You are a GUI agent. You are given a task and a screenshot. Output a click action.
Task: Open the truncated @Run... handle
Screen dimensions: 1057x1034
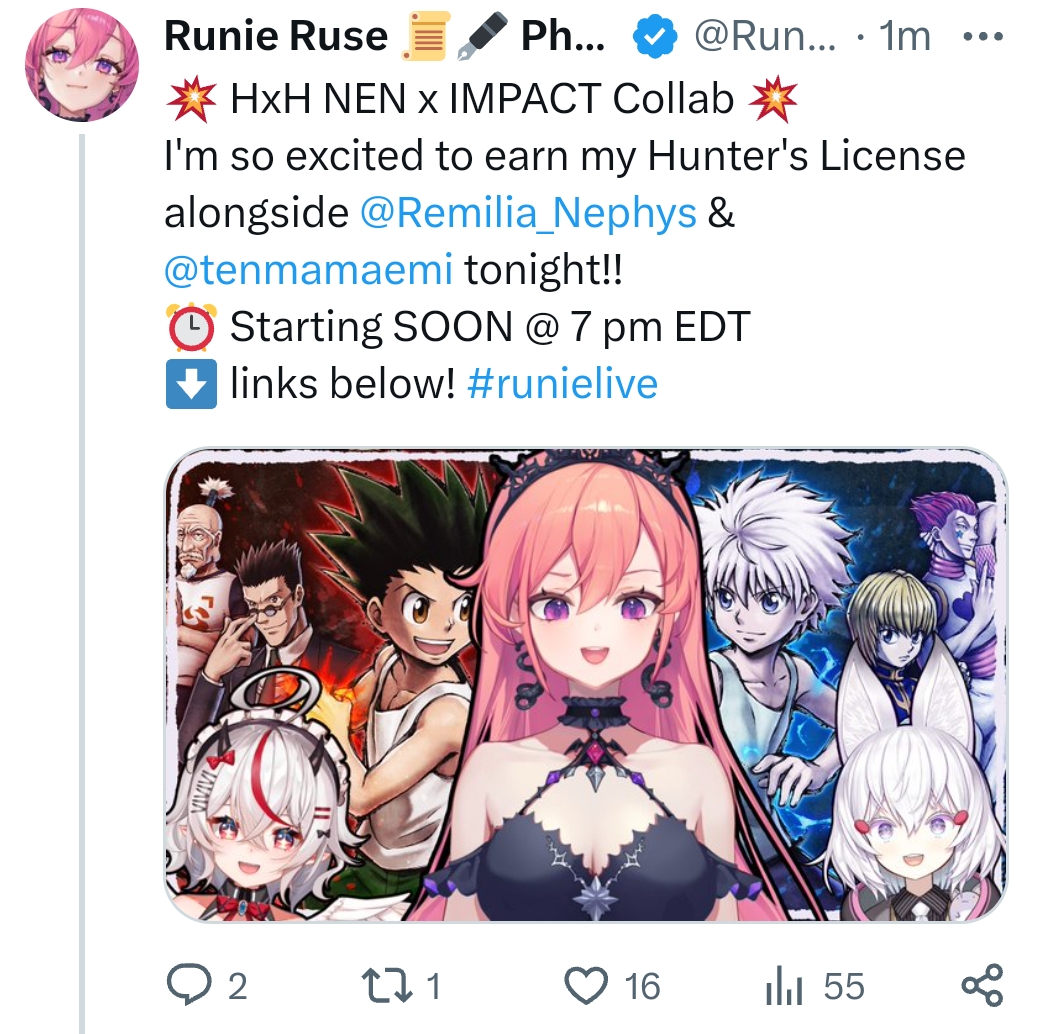[x=764, y=36]
